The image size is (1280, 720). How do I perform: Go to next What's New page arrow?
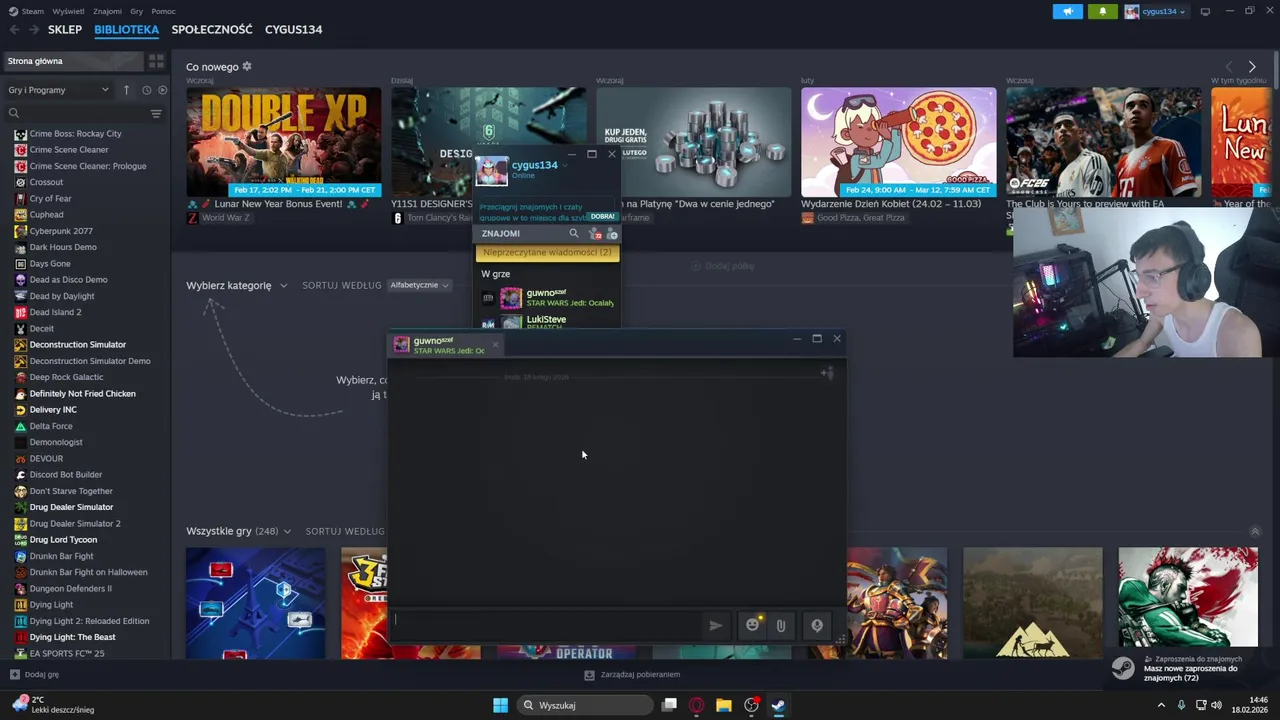[x=1251, y=67]
